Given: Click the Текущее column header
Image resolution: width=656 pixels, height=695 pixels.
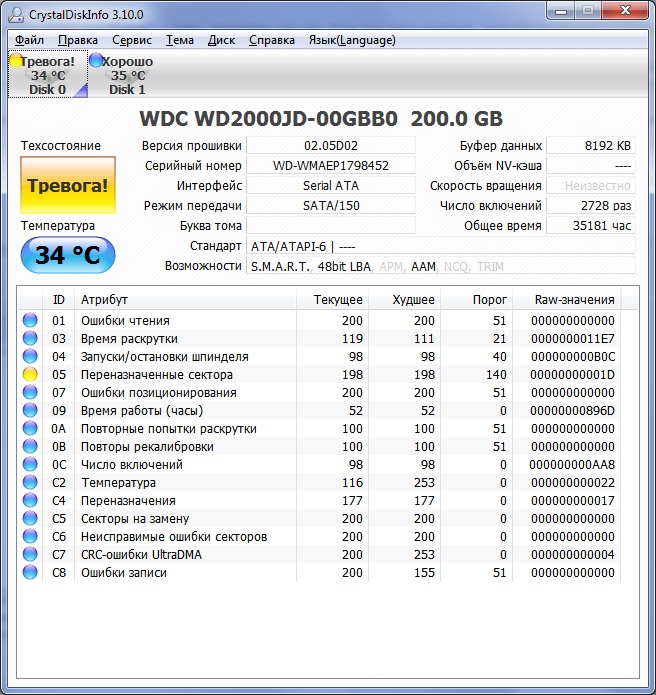Looking at the screenshot, I should pyautogui.click(x=332, y=300).
